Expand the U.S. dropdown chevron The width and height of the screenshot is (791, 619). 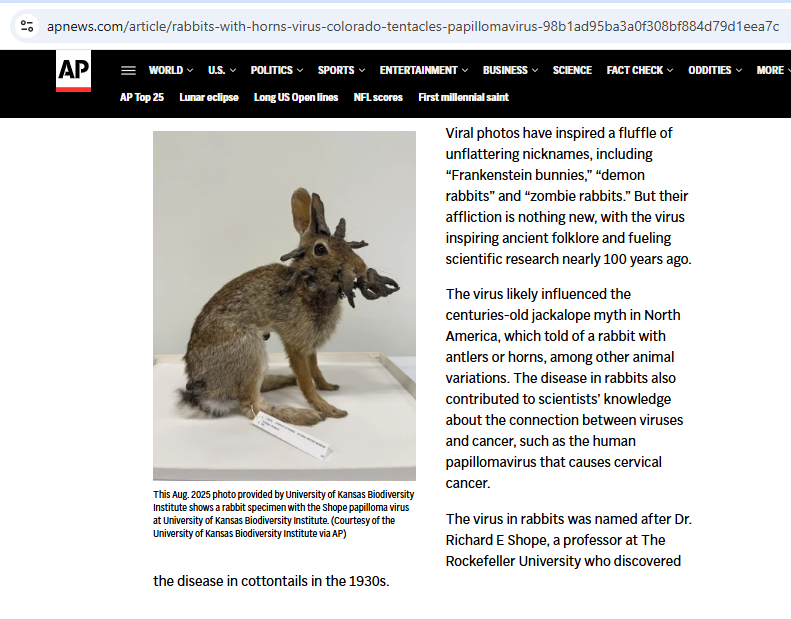click(x=233, y=71)
